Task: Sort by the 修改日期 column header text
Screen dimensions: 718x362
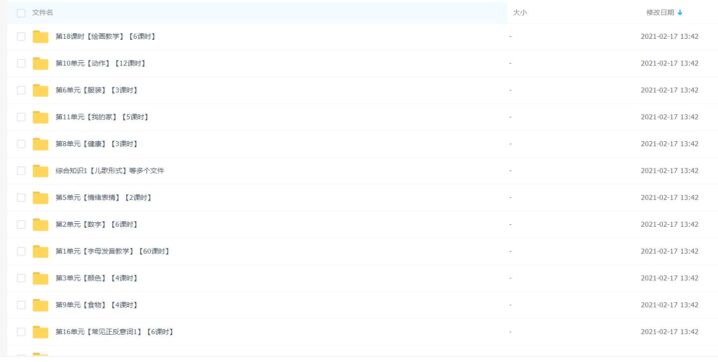Action: 660,12
